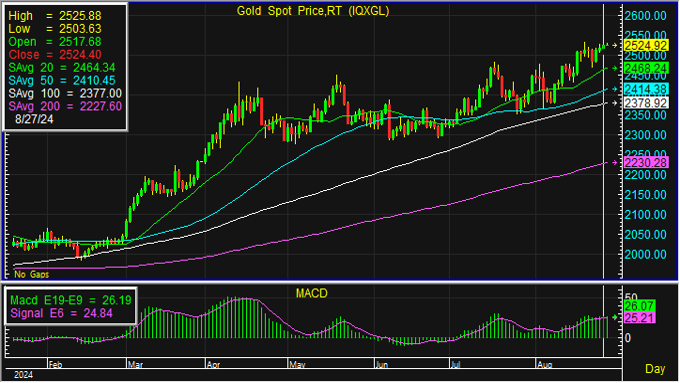Click the 2300.00 price axis label
The height and width of the screenshot is (383, 680).
pos(645,135)
